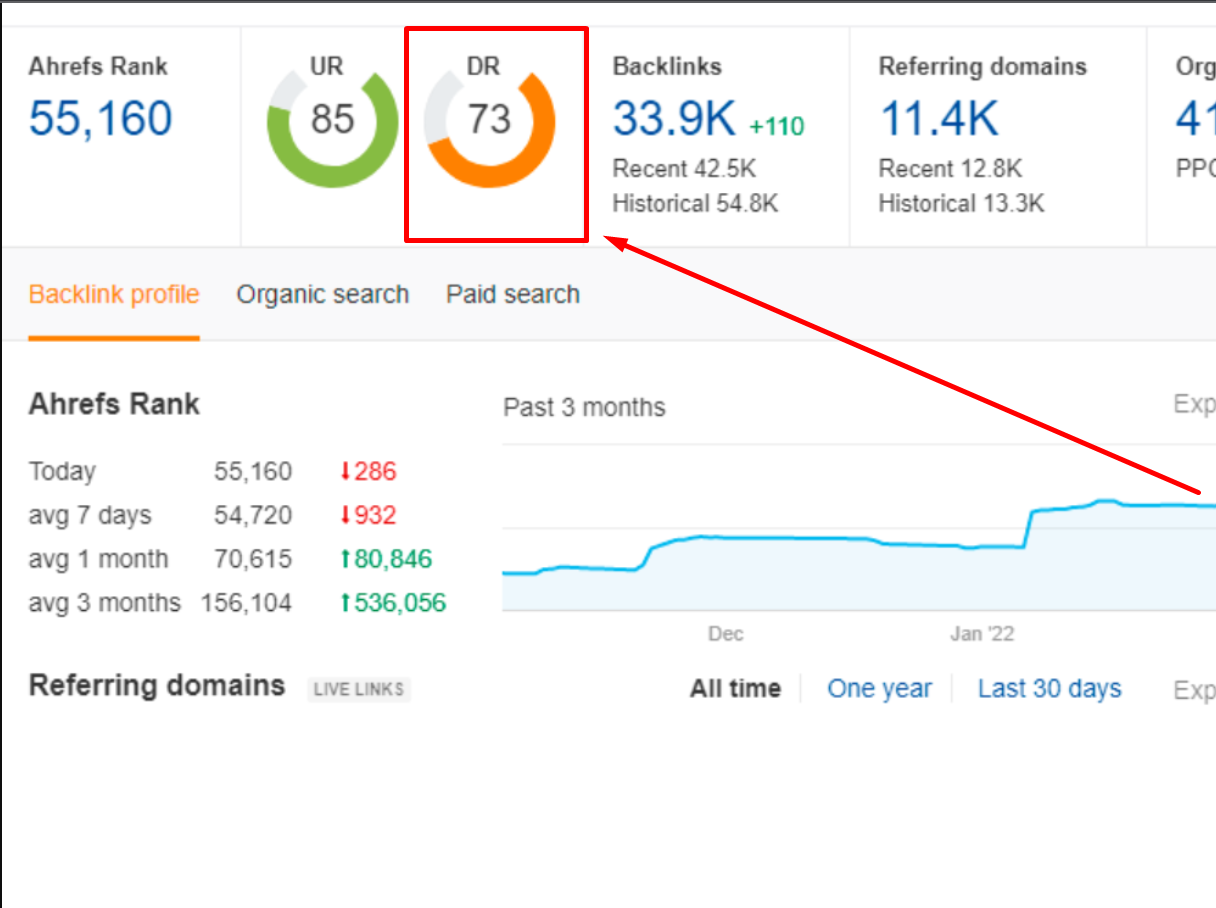Click the red down arrow beside 932
The width and height of the screenshot is (1216, 908).
(344, 515)
